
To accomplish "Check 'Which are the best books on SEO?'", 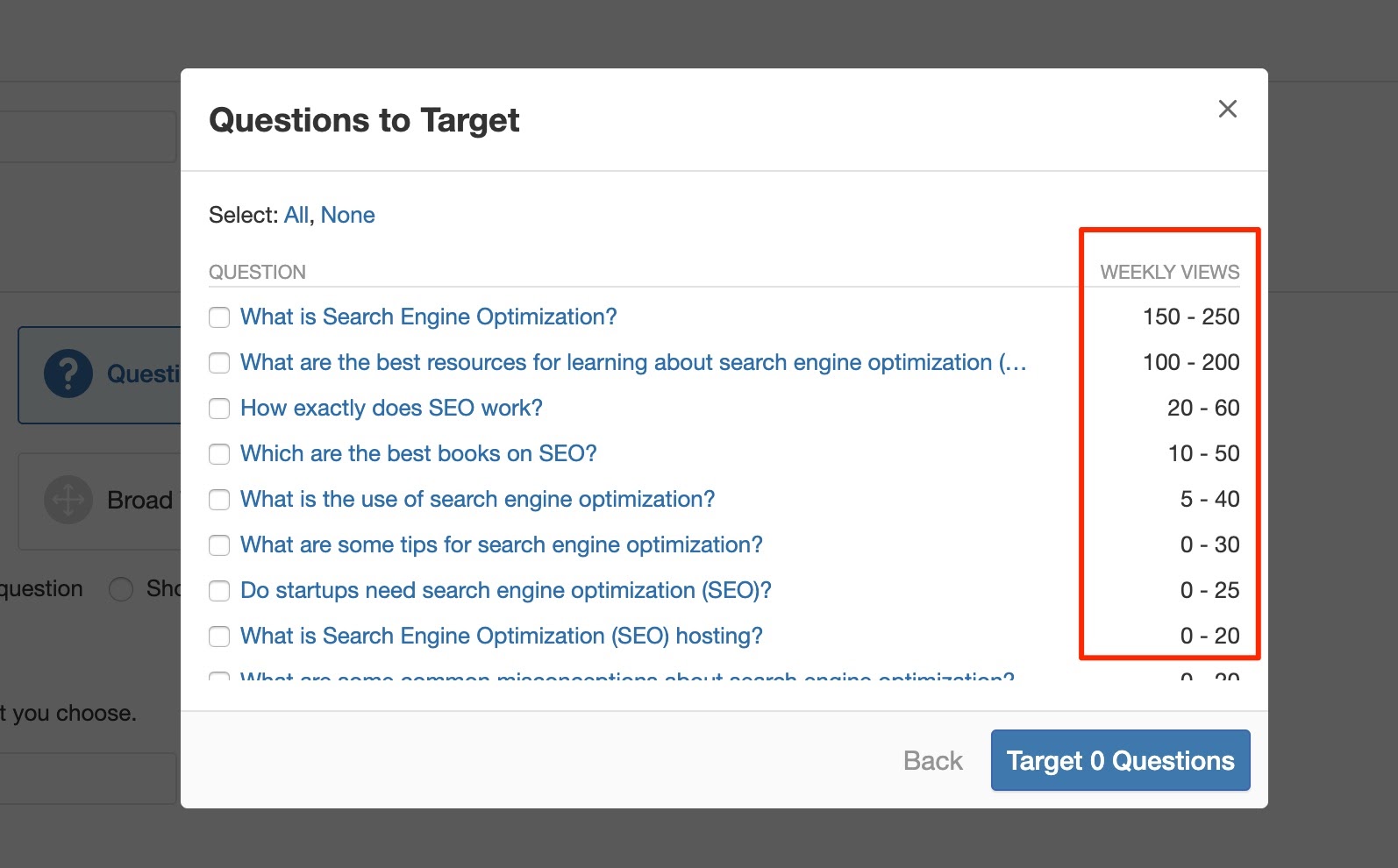I will click(x=218, y=454).
